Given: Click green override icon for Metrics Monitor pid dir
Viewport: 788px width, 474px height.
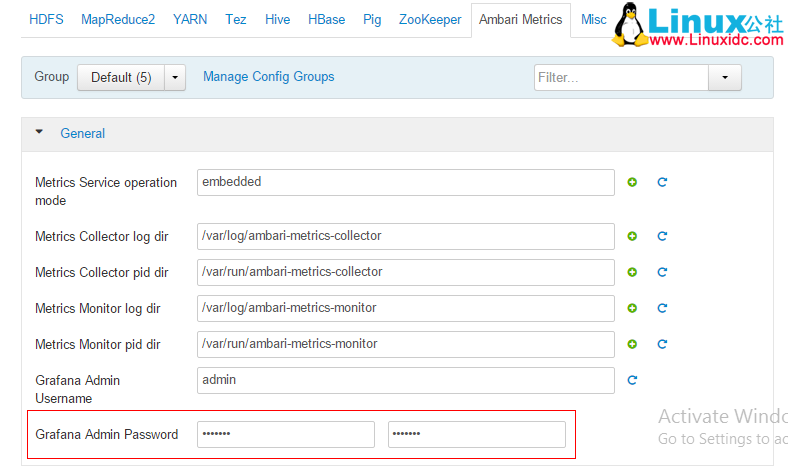Looking at the screenshot, I should [632, 344].
